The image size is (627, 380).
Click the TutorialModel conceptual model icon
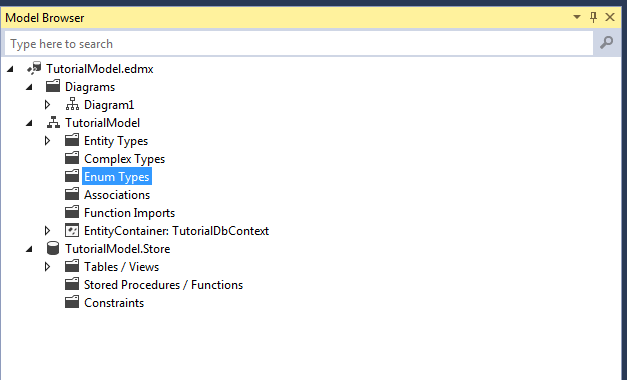[x=53, y=122]
